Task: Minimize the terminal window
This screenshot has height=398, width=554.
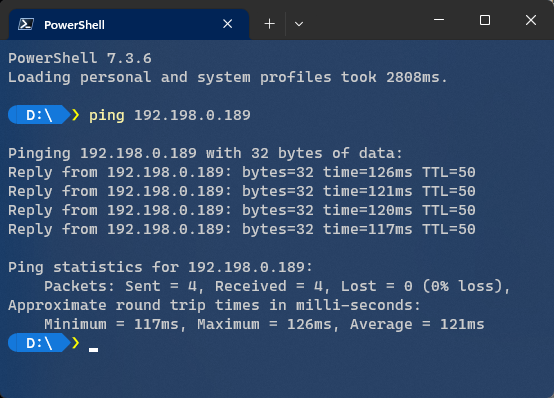Action: 439,20
